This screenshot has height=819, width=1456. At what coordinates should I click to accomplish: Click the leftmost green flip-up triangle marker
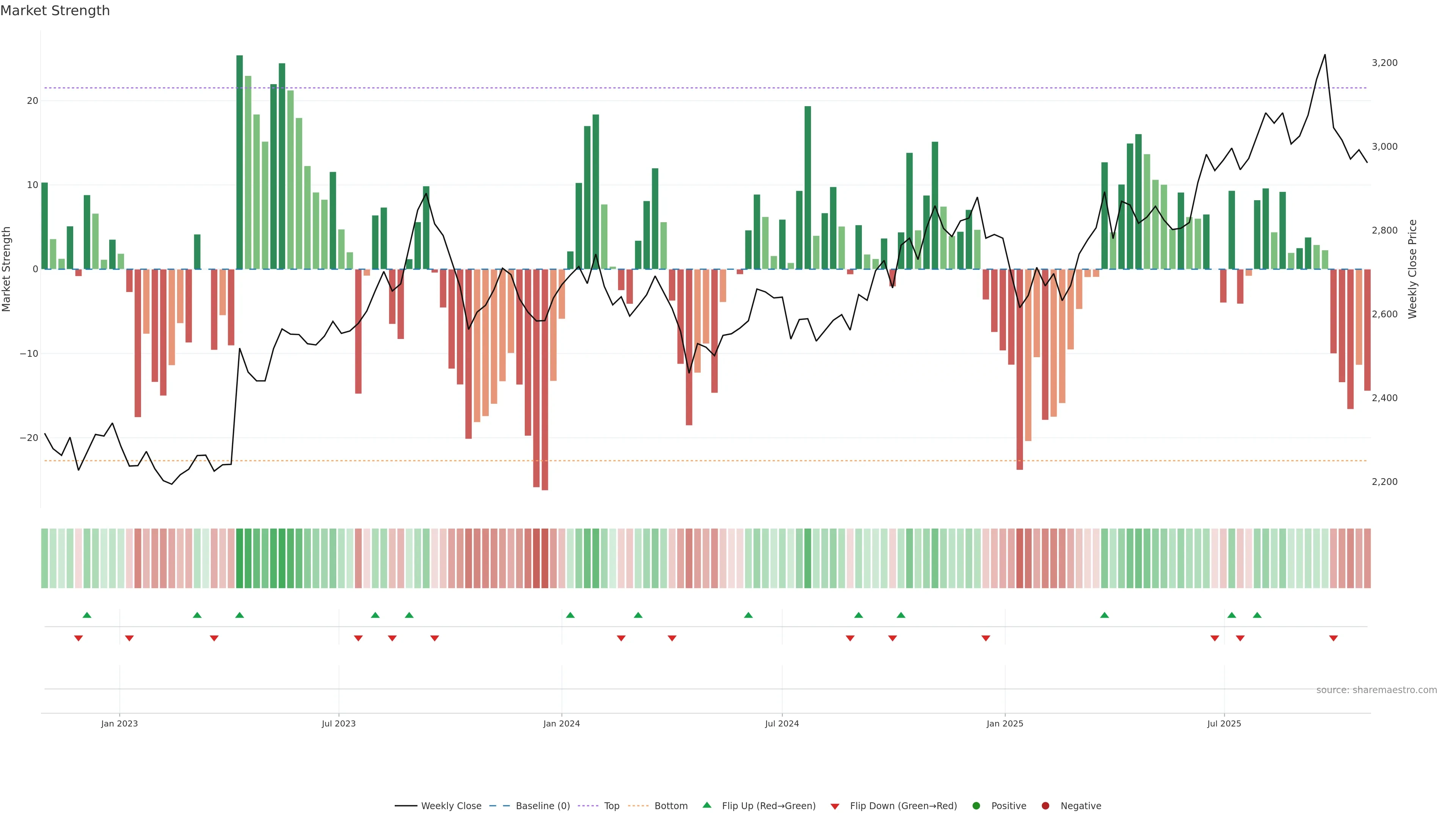pyautogui.click(x=86, y=615)
